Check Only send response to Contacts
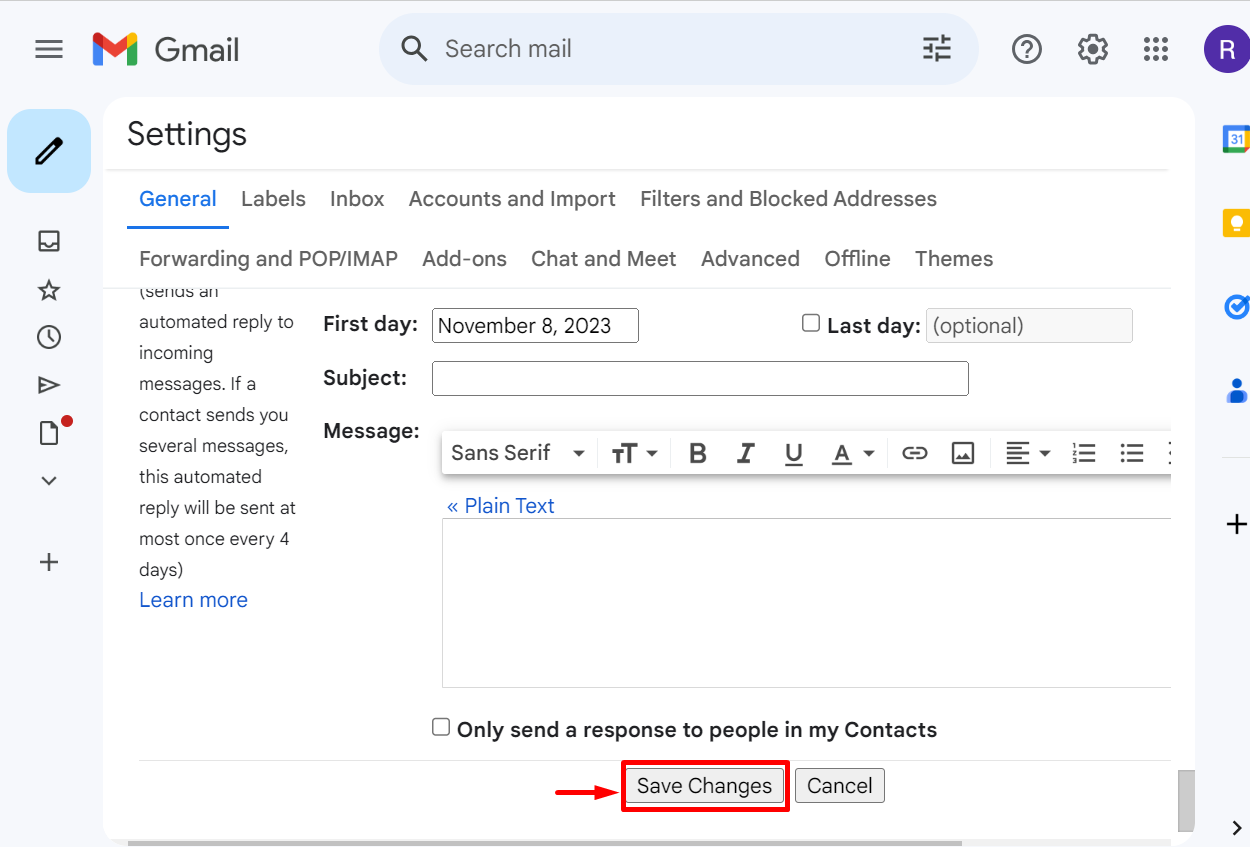1250x847 pixels. click(441, 727)
